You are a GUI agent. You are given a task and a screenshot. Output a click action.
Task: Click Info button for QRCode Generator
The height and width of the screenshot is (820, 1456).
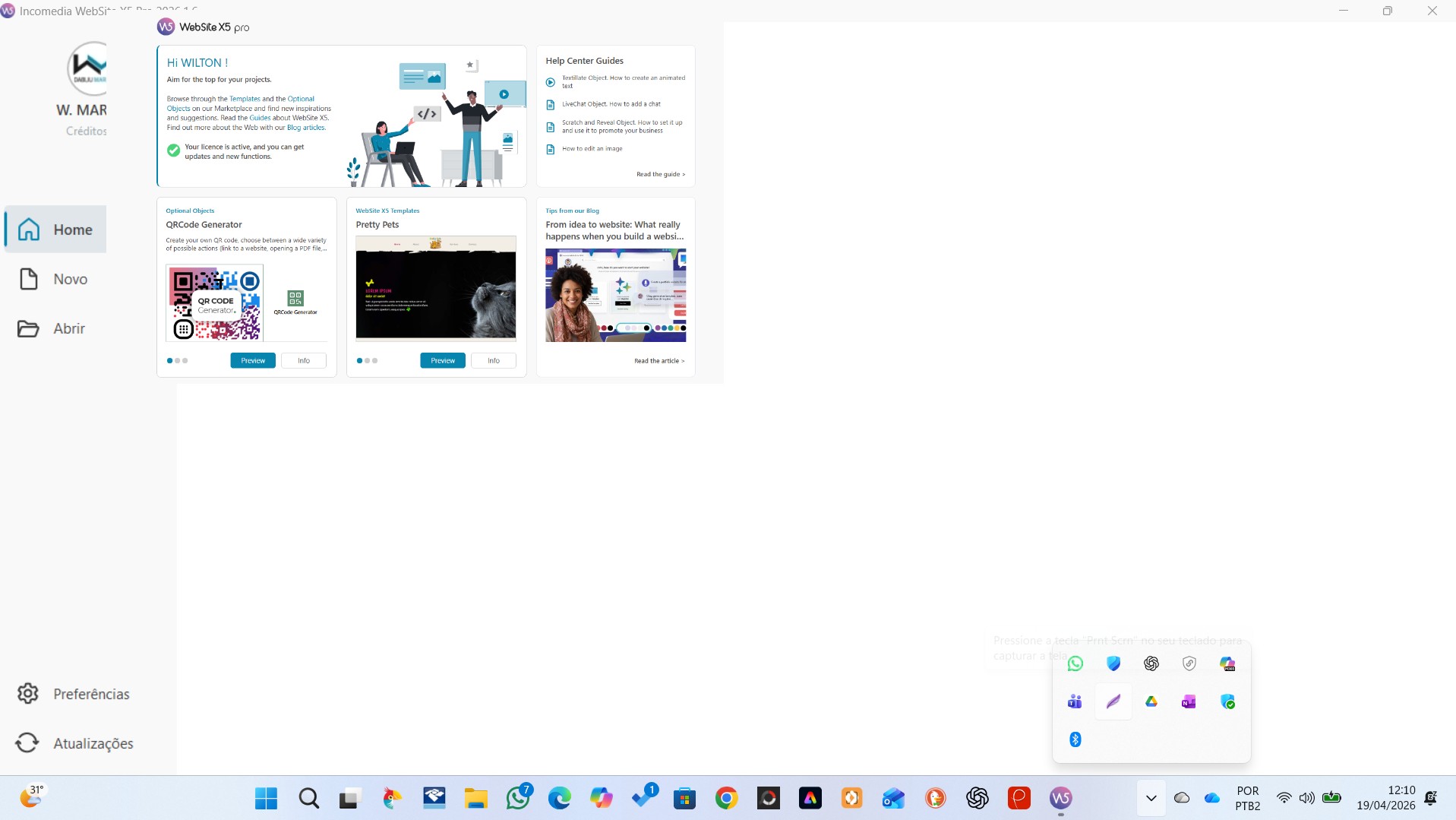[303, 361]
